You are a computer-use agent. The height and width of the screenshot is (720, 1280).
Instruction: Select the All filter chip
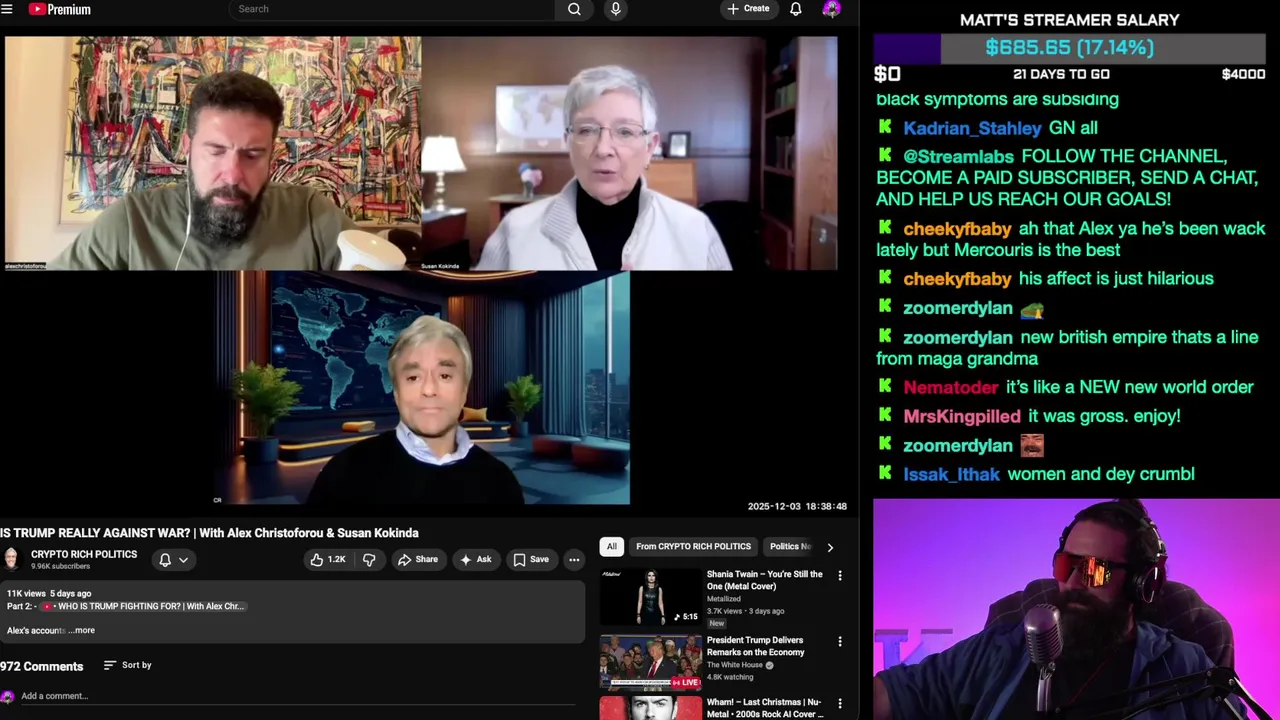[x=611, y=547]
